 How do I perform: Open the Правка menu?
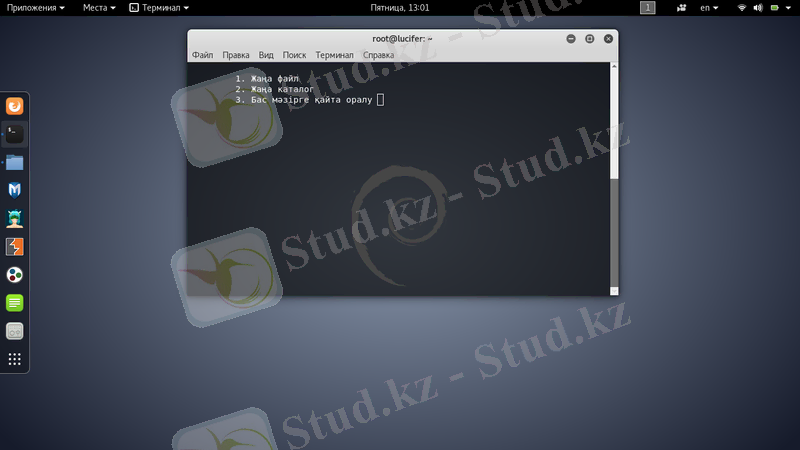(236, 55)
